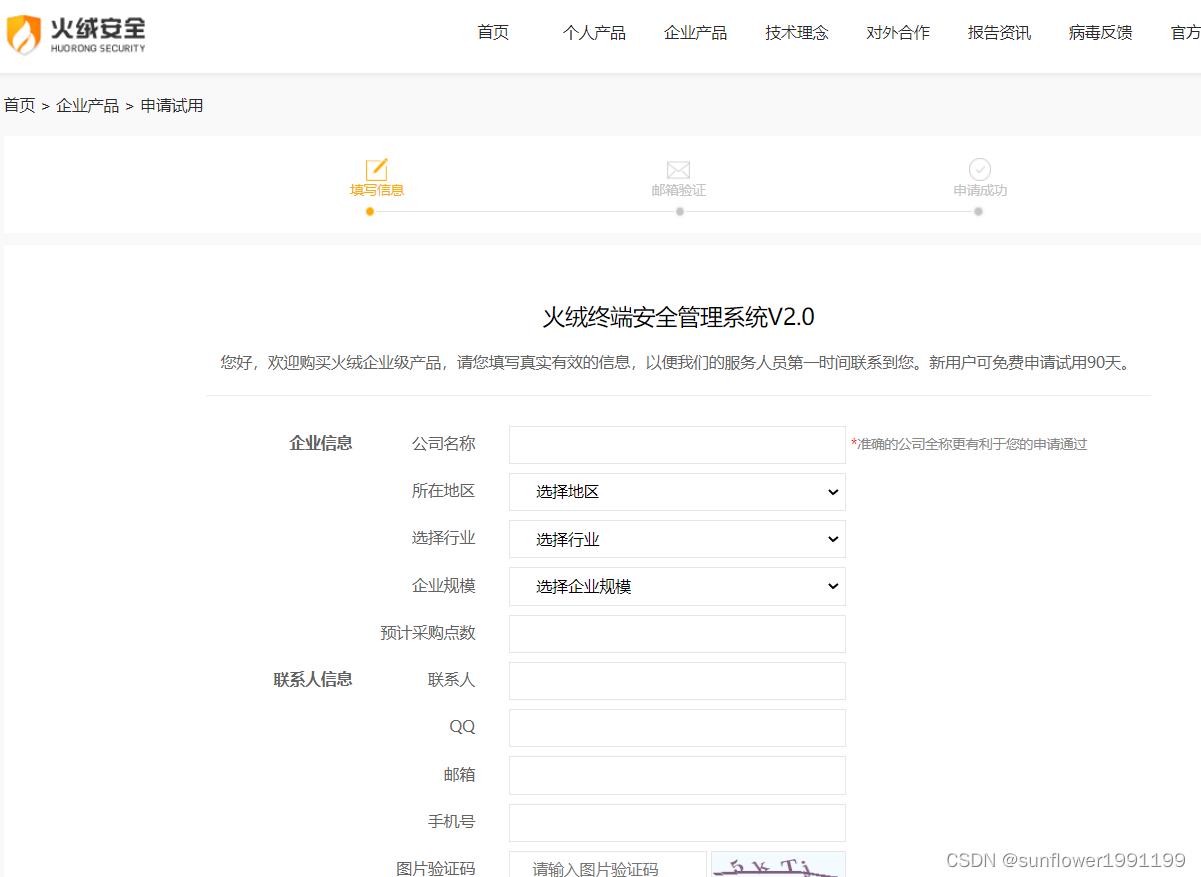This screenshot has width=1201, height=877.
Task: Click the 邮箱验证 step label
Action: click(x=679, y=190)
